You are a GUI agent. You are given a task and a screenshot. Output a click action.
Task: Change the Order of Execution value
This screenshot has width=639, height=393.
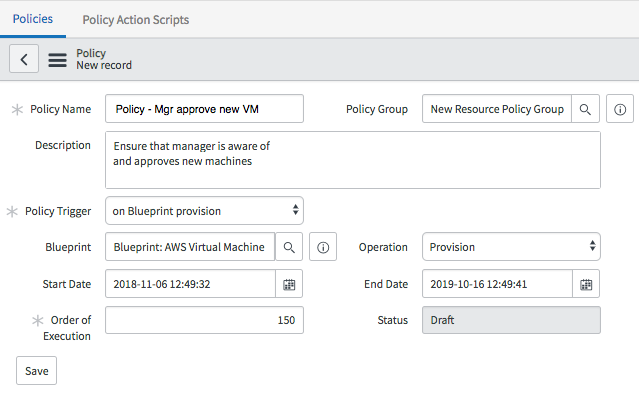[204, 320]
